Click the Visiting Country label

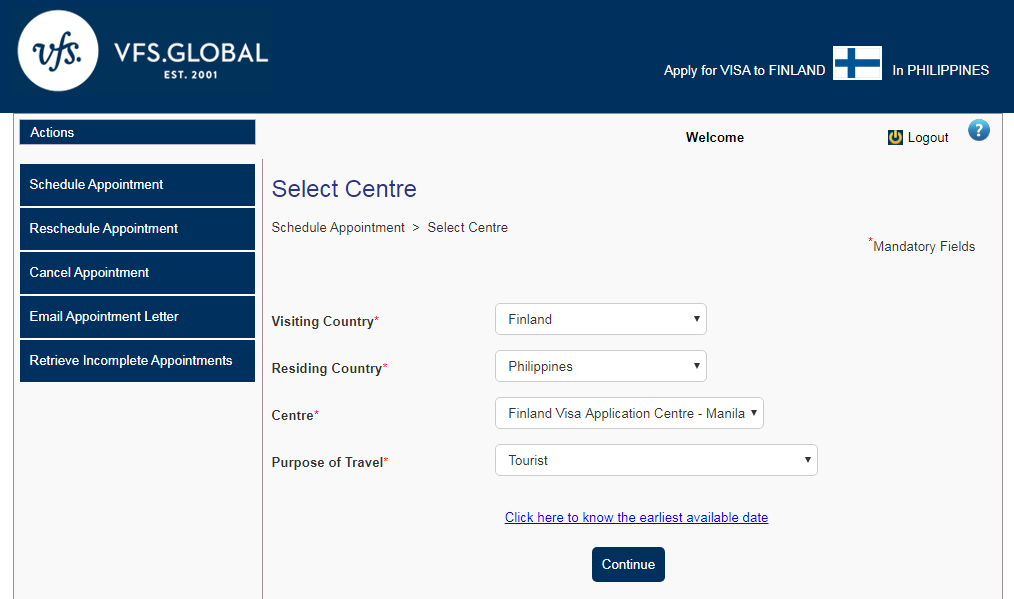click(325, 321)
